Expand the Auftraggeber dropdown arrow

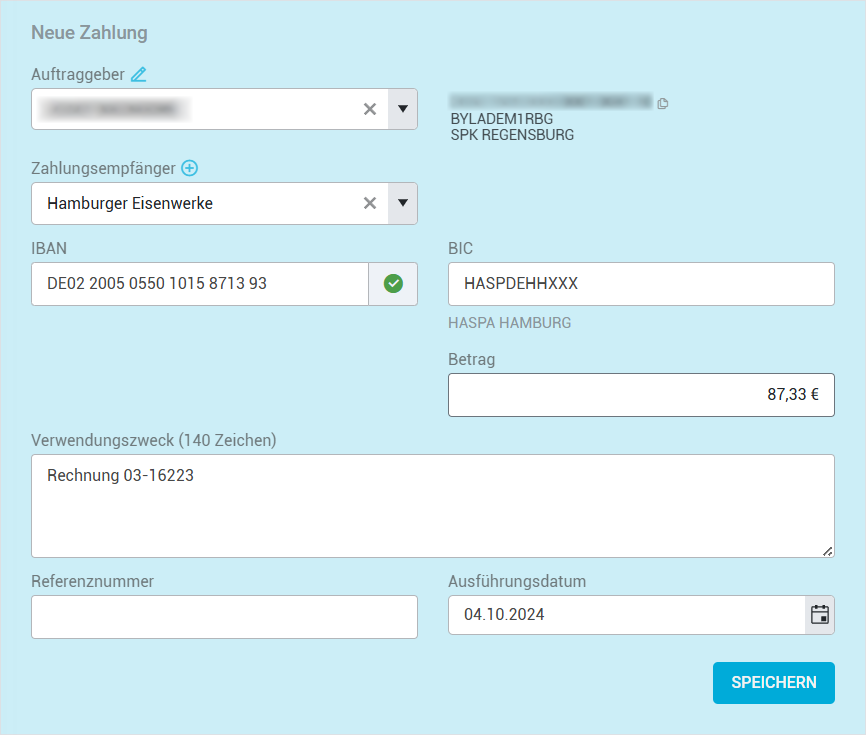[403, 109]
